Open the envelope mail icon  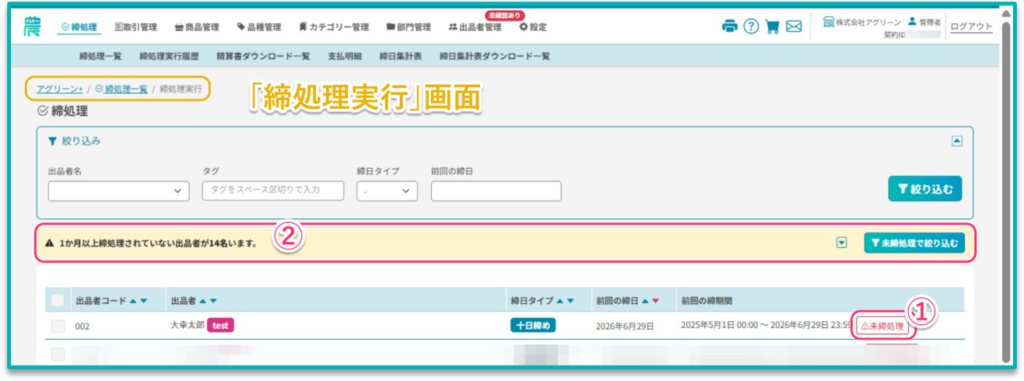pyautogui.click(x=793, y=26)
